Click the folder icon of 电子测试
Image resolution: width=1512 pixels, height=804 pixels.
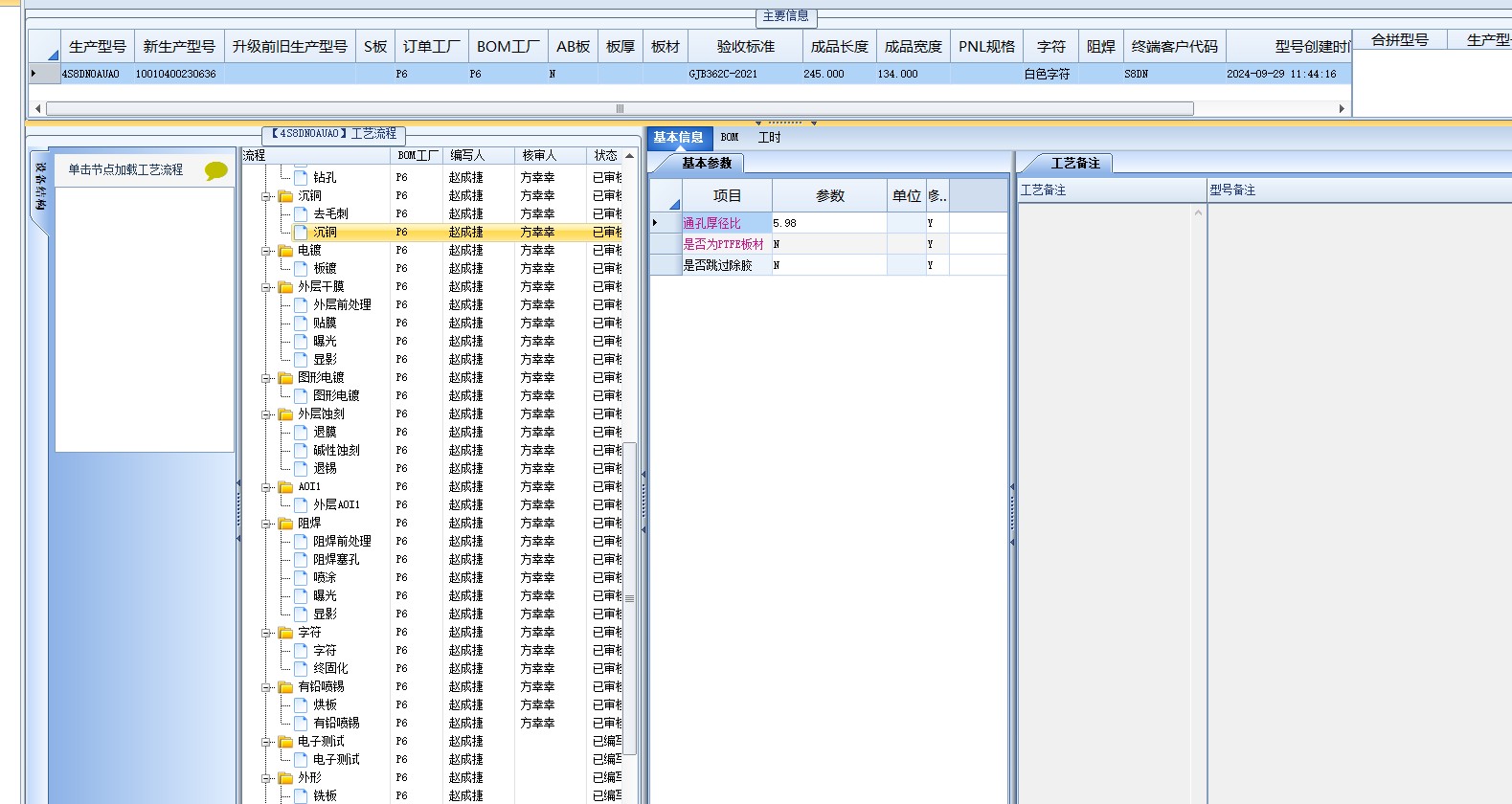(x=285, y=742)
